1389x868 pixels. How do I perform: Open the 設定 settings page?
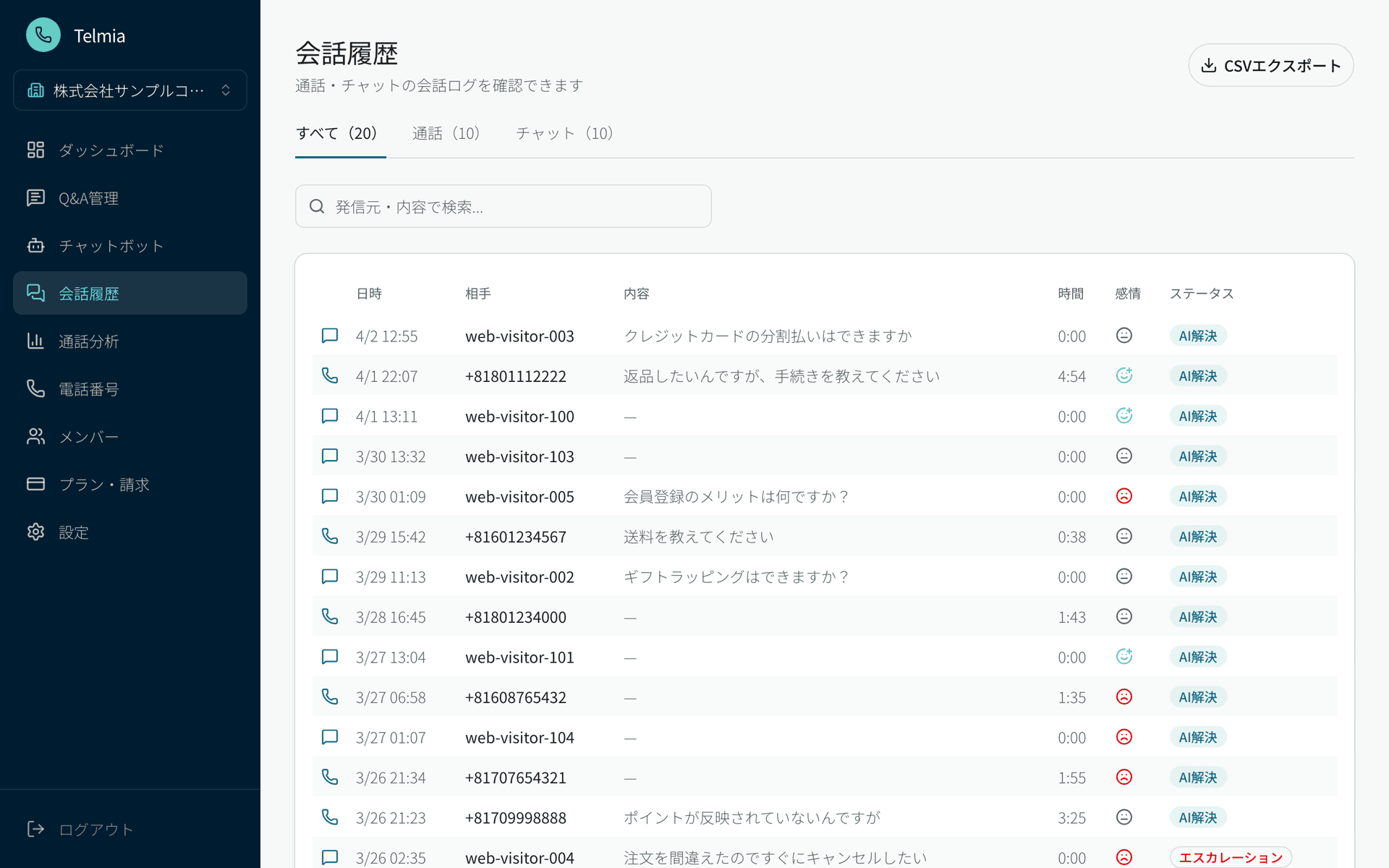tap(74, 532)
